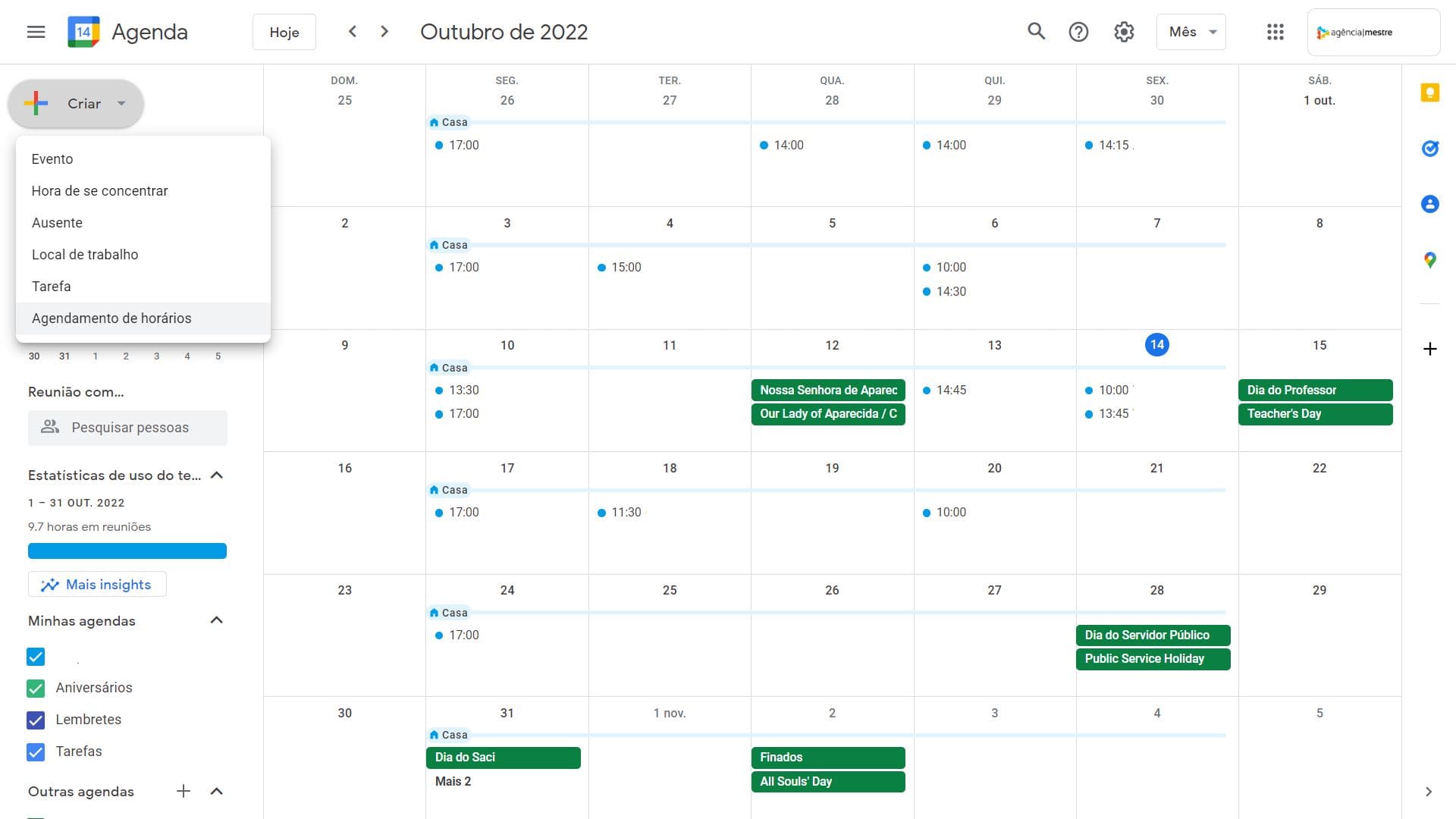Open Google Maps side panel icon
Image resolution: width=1456 pixels, height=819 pixels.
coord(1429,260)
